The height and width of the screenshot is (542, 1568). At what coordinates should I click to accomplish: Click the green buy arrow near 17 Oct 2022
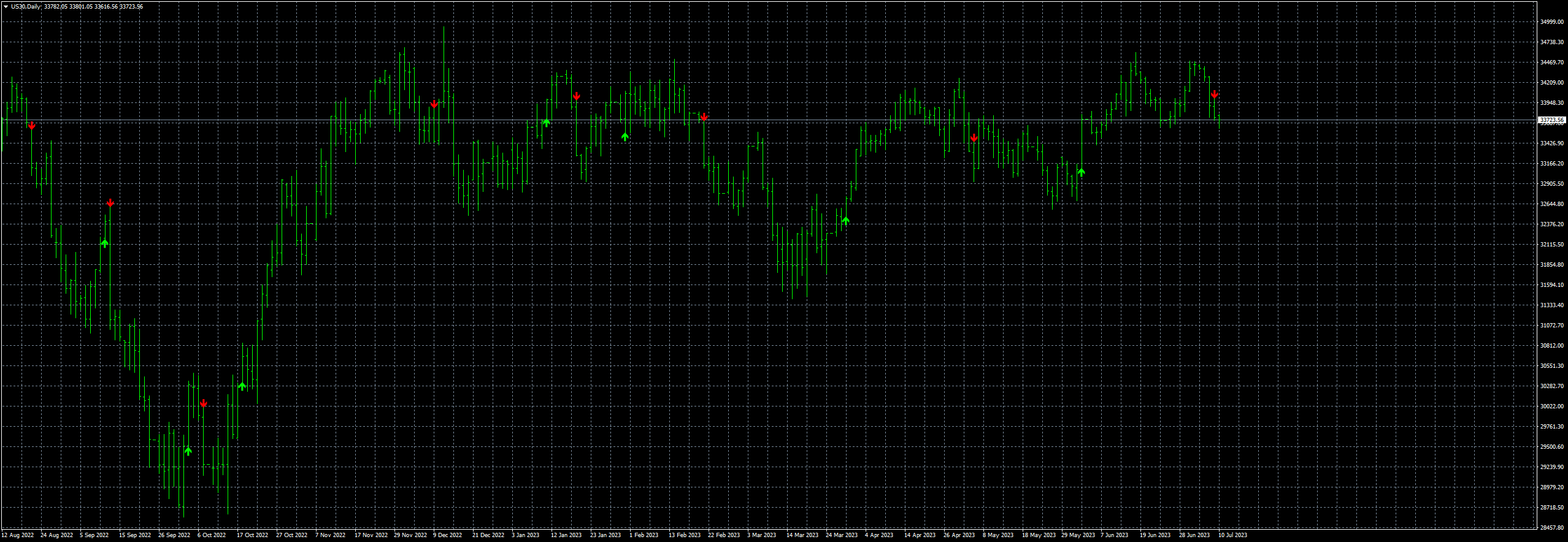(242, 386)
